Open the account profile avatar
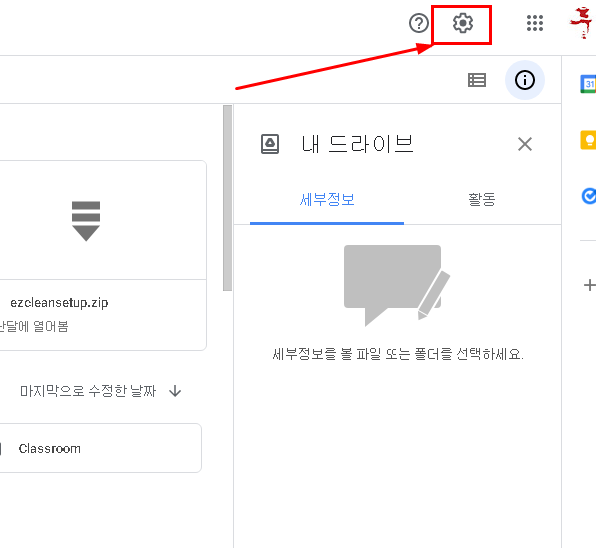 tap(582, 23)
